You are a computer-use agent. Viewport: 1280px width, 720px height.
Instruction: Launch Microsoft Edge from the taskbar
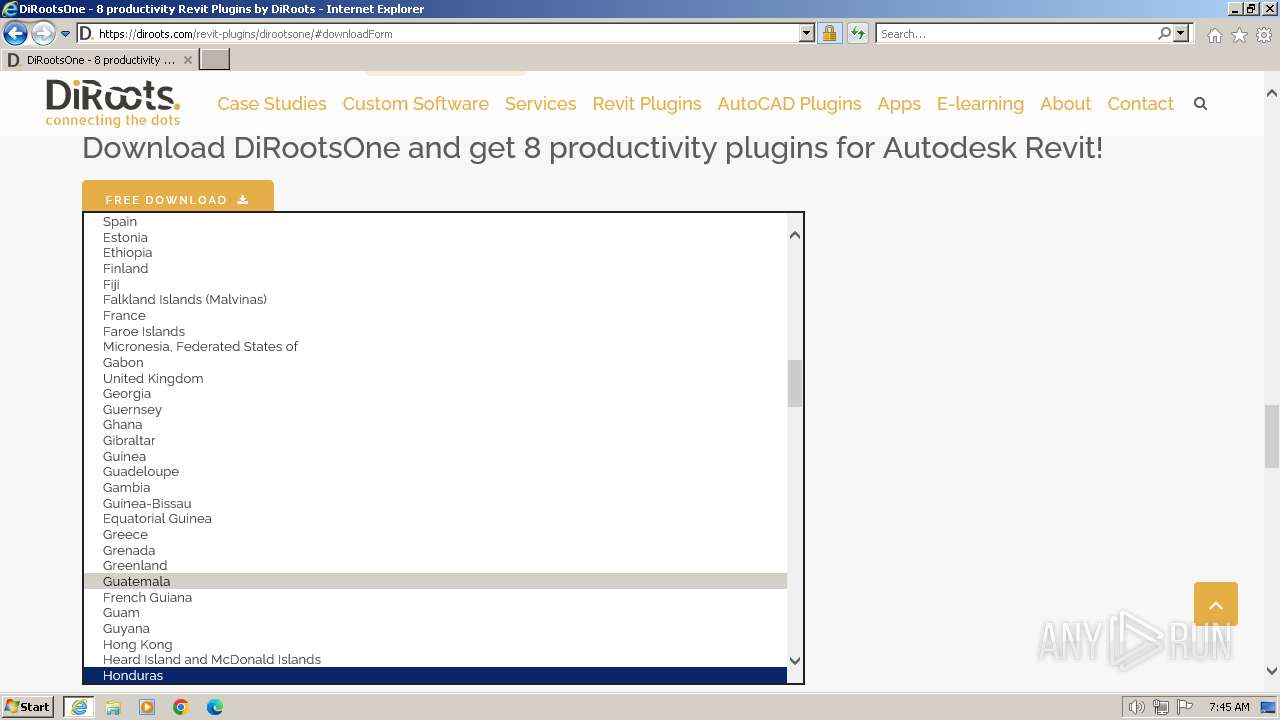coord(215,707)
